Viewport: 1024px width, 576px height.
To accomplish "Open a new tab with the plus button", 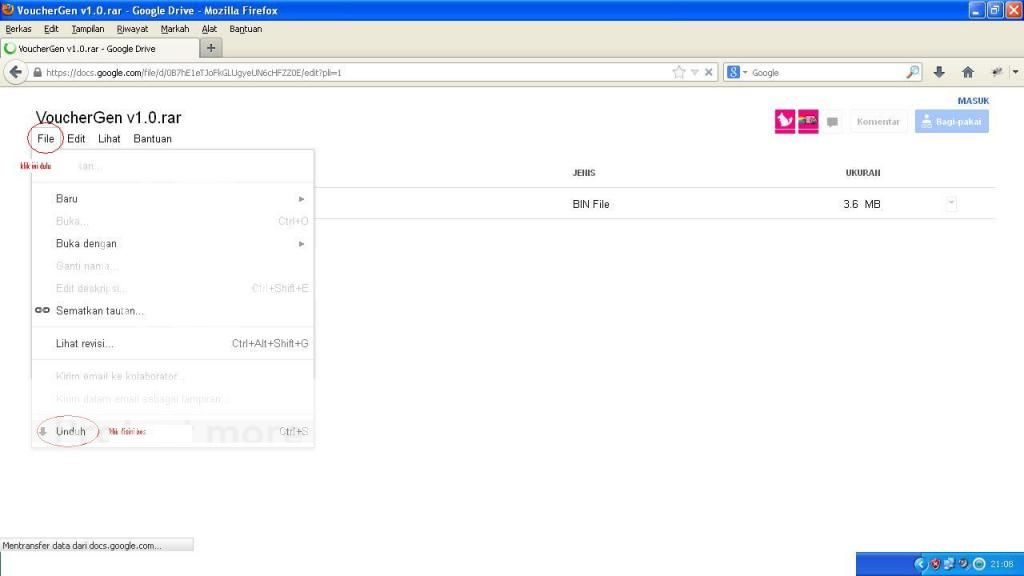I will pyautogui.click(x=211, y=48).
